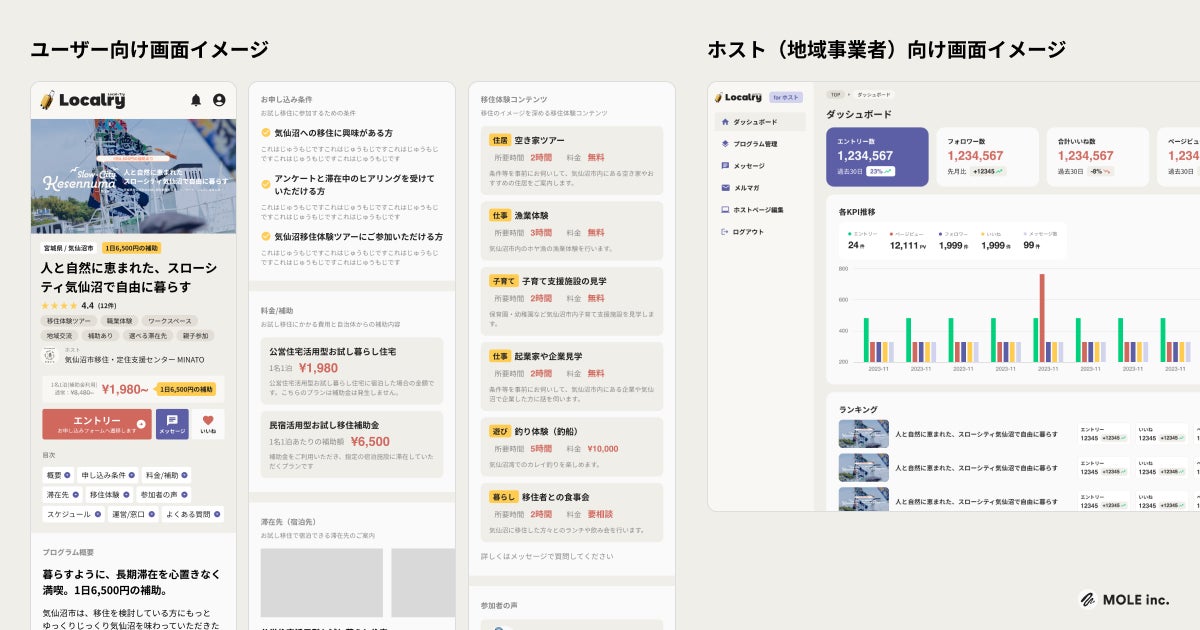Click the red エントリー button
1200x630 pixels.
tap(97, 424)
